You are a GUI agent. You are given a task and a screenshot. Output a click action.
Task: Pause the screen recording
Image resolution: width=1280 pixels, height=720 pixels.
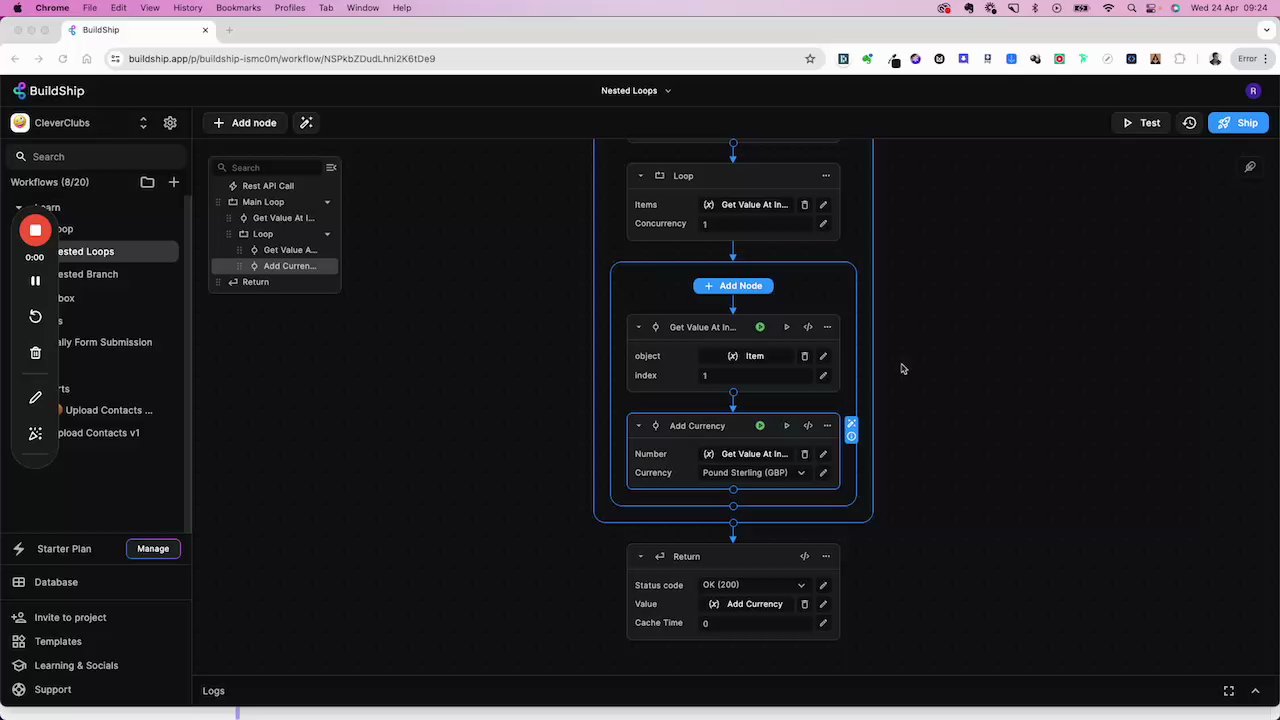tap(35, 280)
